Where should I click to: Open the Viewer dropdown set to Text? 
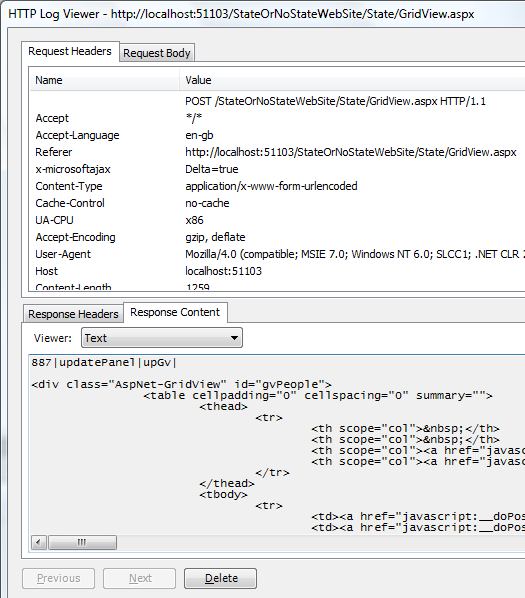pos(162,338)
